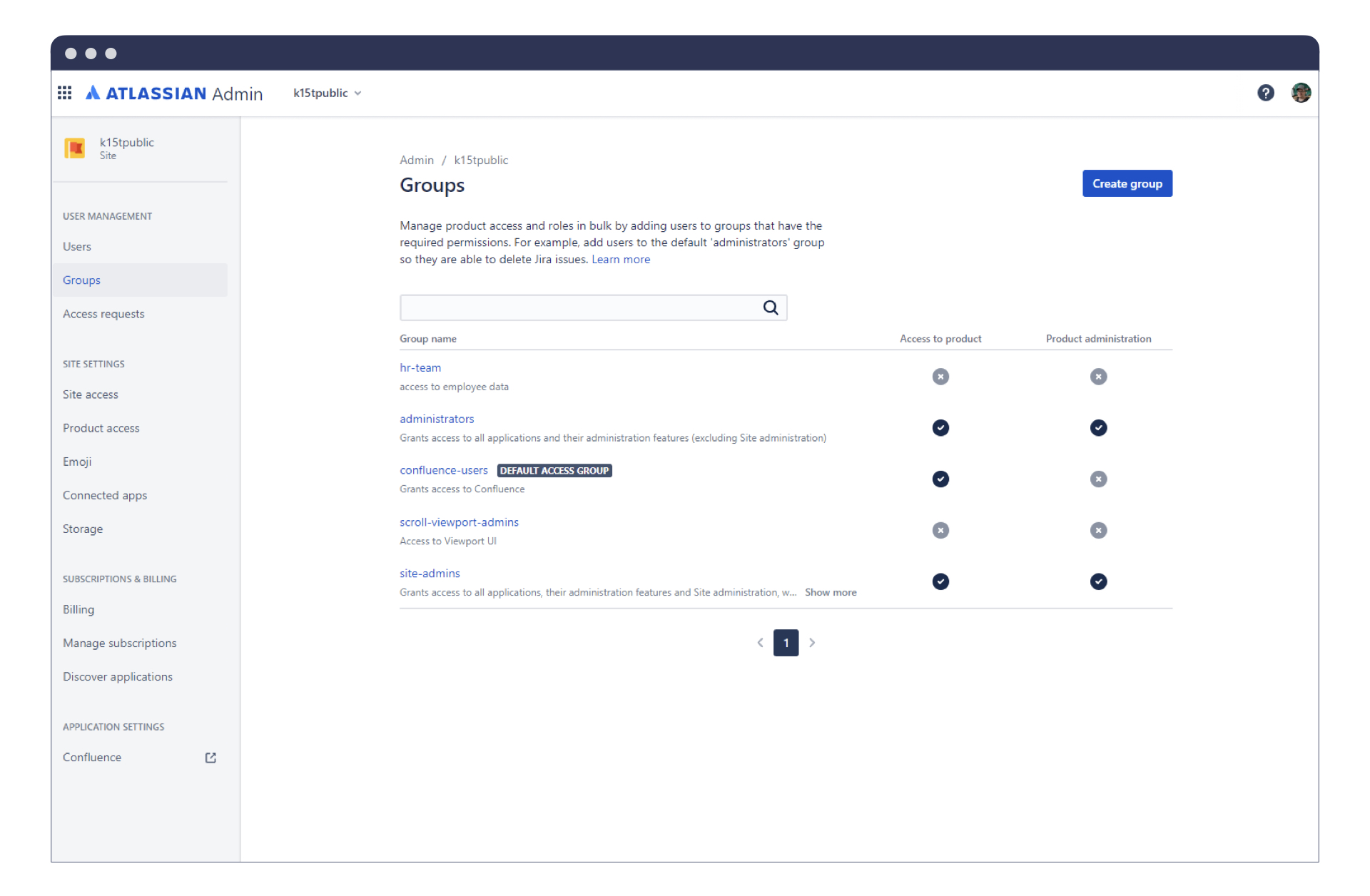The width and height of the screenshot is (1370, 896).
Task: Click the hr-team group name link
Action: [421, 367]
